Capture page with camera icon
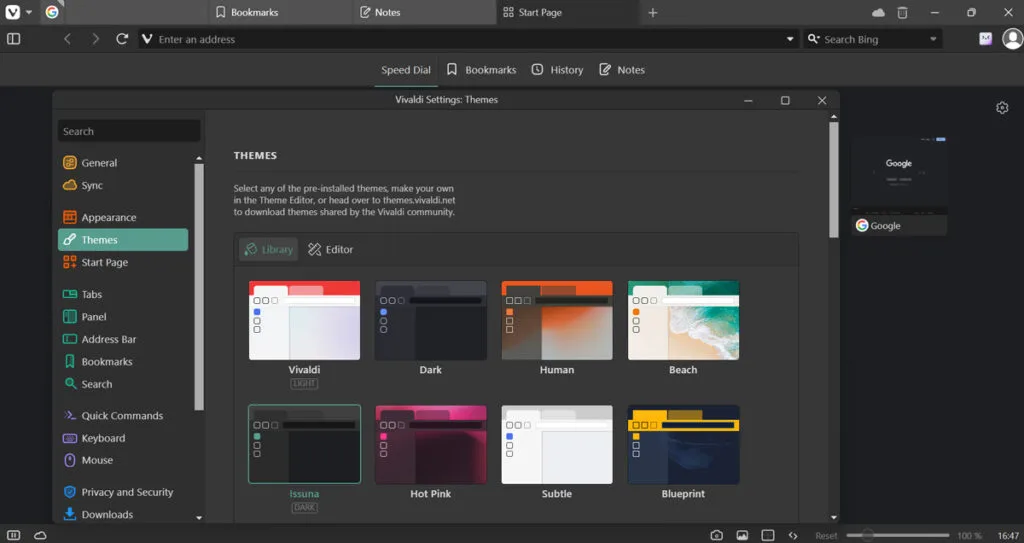The width and height of the screenshot is (1024, 543). (716, 535)
